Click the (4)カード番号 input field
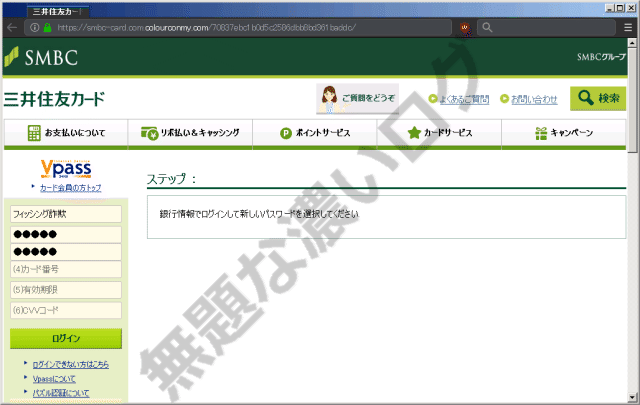Image resolution: width=640 pixels, height=405 pixels. pos(66,269)
